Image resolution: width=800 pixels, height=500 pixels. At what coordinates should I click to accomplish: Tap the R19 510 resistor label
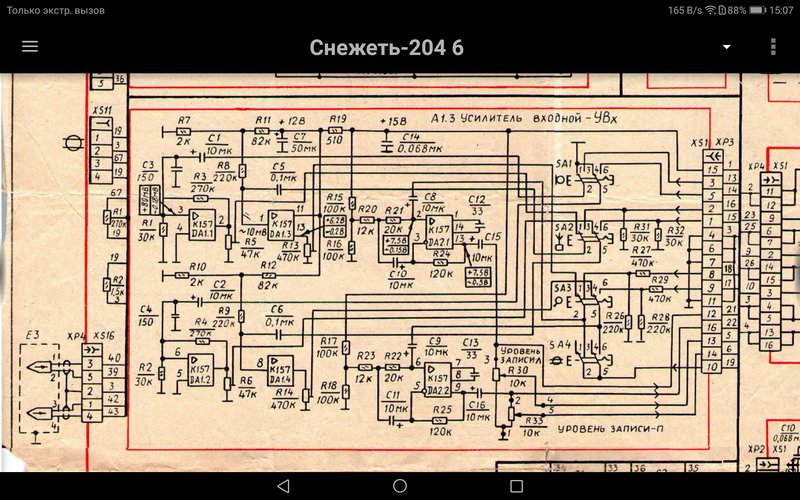[336, 129]
